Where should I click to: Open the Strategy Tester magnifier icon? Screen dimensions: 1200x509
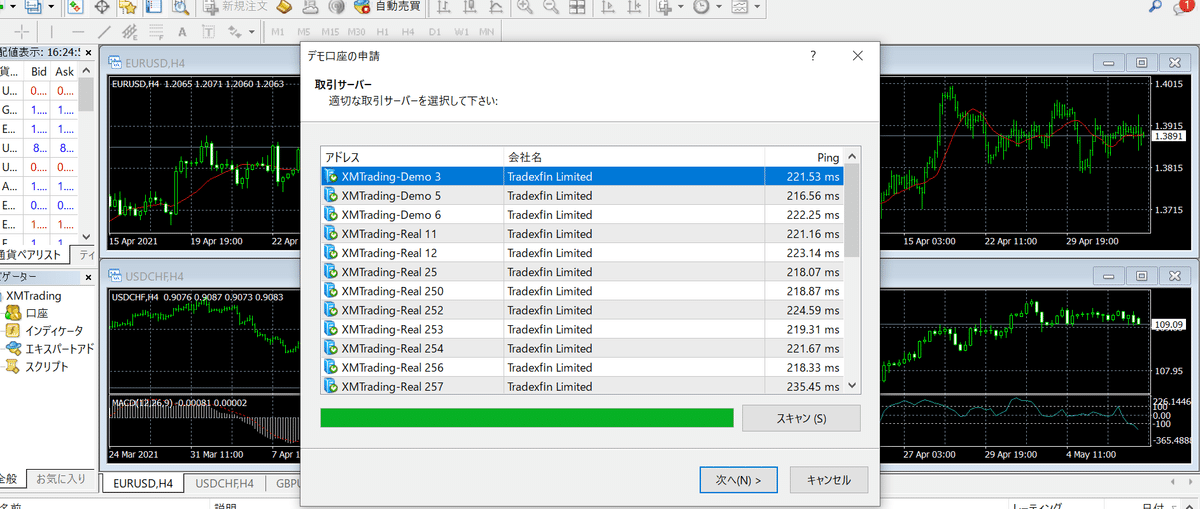tap(181, 7)
